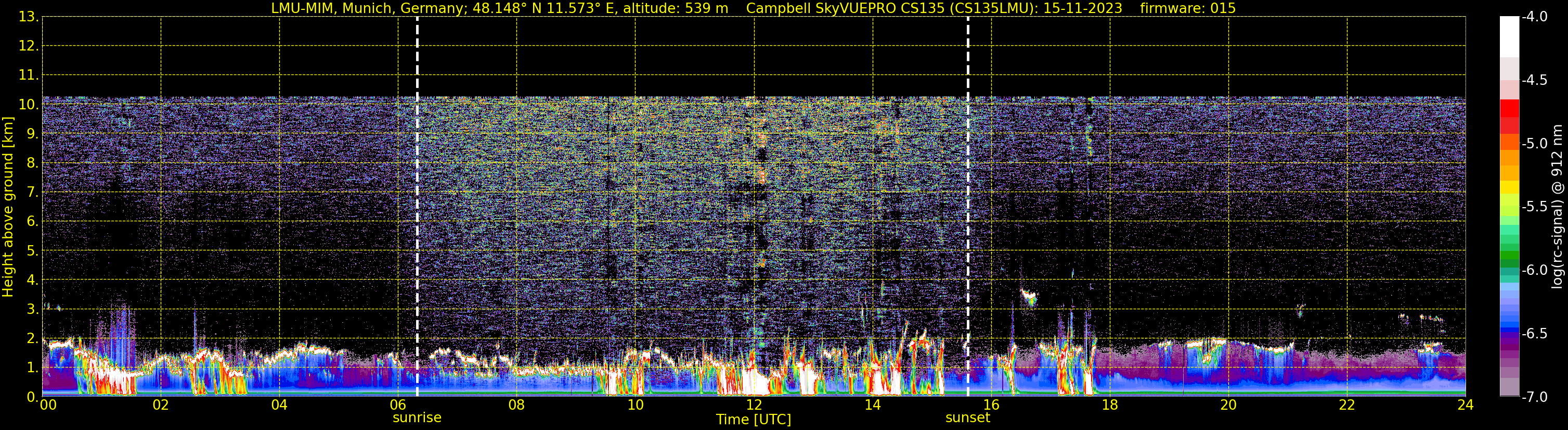Click the '-6.5' colorbar tick label
This screenshot has width=1568, height=430.
coord(1534,333)
